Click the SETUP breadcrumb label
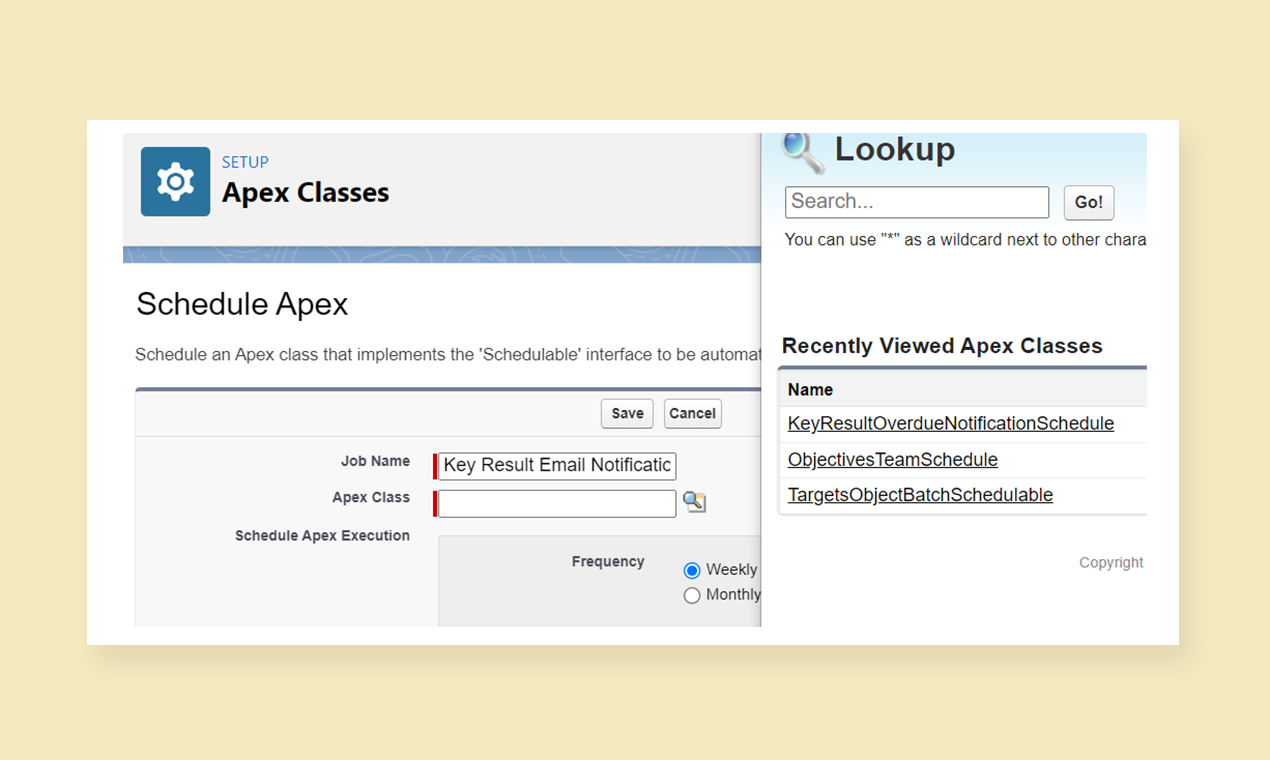 point(245,162)
